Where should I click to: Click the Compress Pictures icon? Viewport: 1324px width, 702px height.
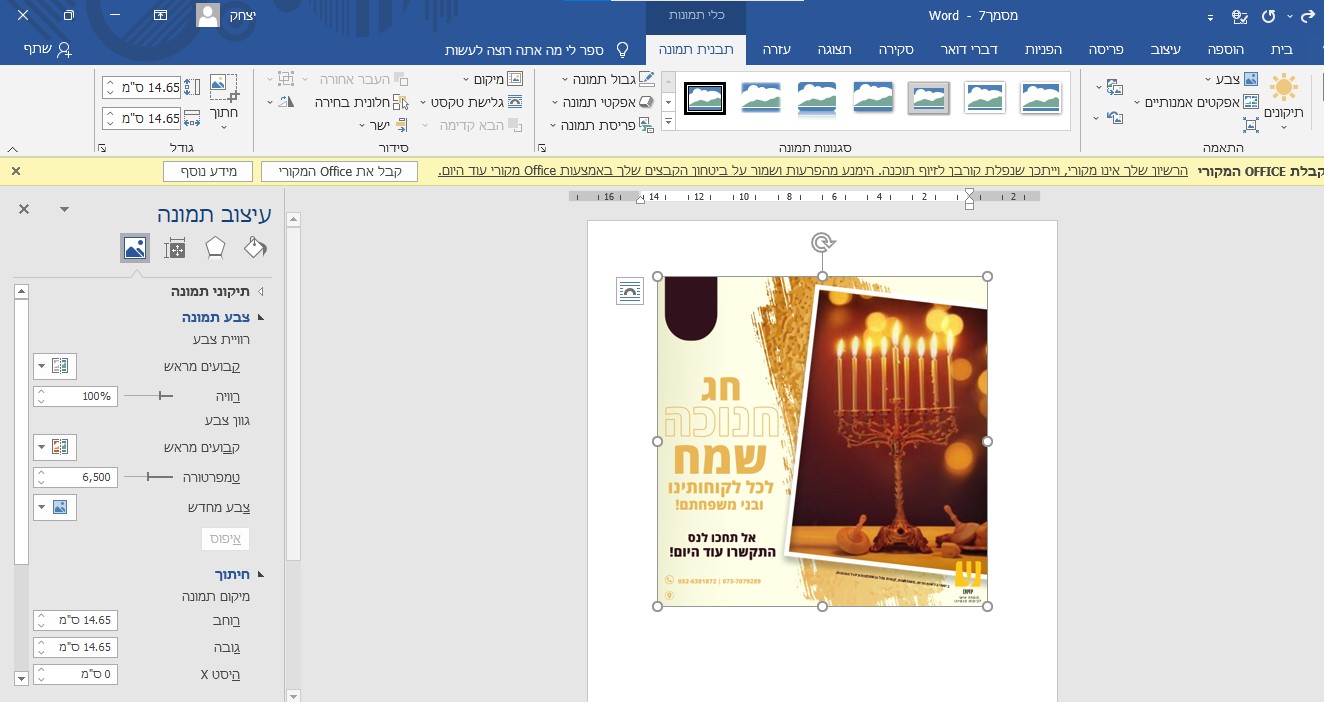click(1250, 124)
